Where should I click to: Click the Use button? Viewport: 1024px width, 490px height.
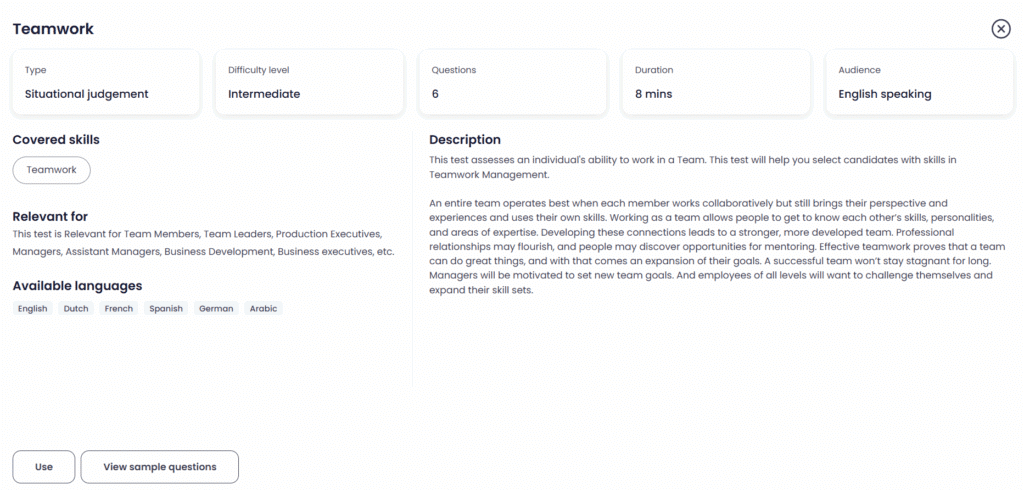44,467
